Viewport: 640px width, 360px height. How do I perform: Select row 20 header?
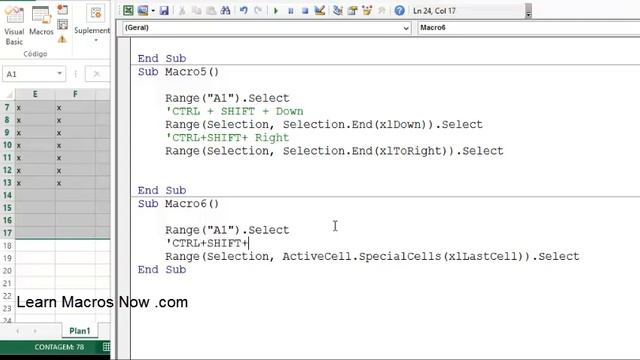pyautogui.click(x=7, y=271)
